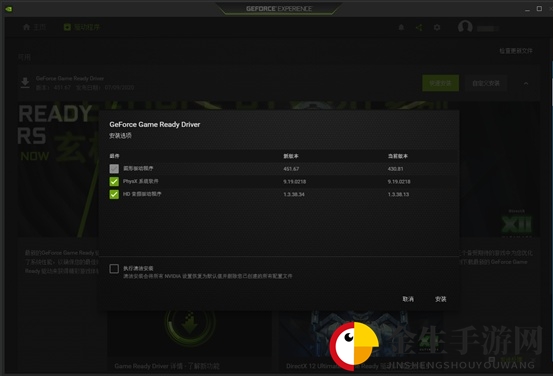This screenshot has width=553, height=376.
Task: Click the Cancel button in the dialog
Action: (408, 299)
